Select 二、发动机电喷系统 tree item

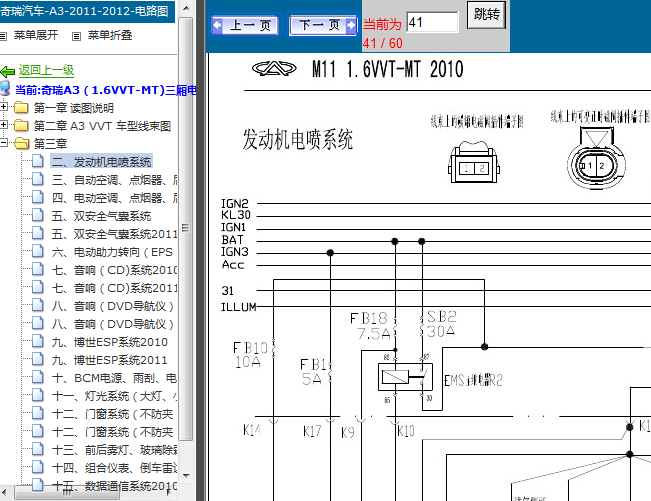pos(101,161)
